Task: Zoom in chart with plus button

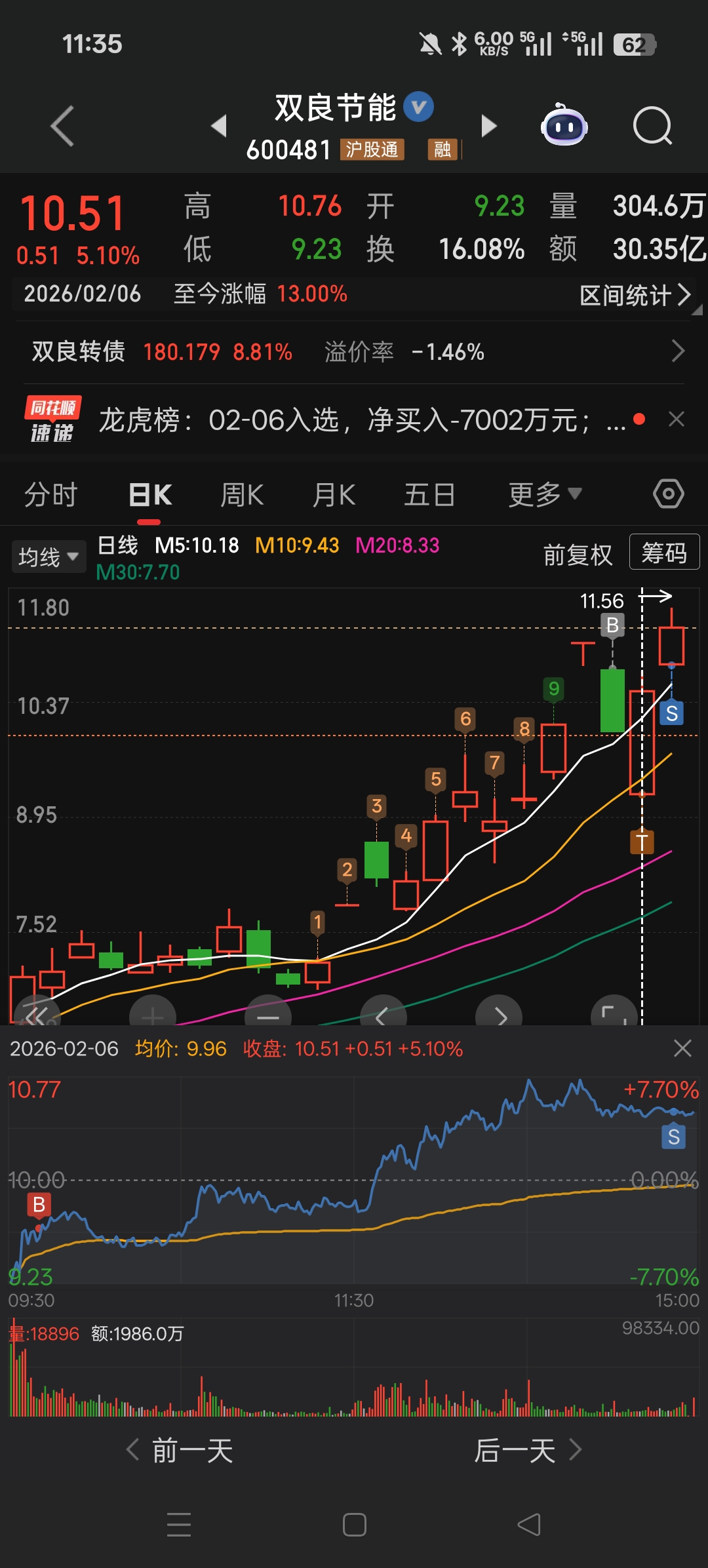Action: pos(153,1011)
